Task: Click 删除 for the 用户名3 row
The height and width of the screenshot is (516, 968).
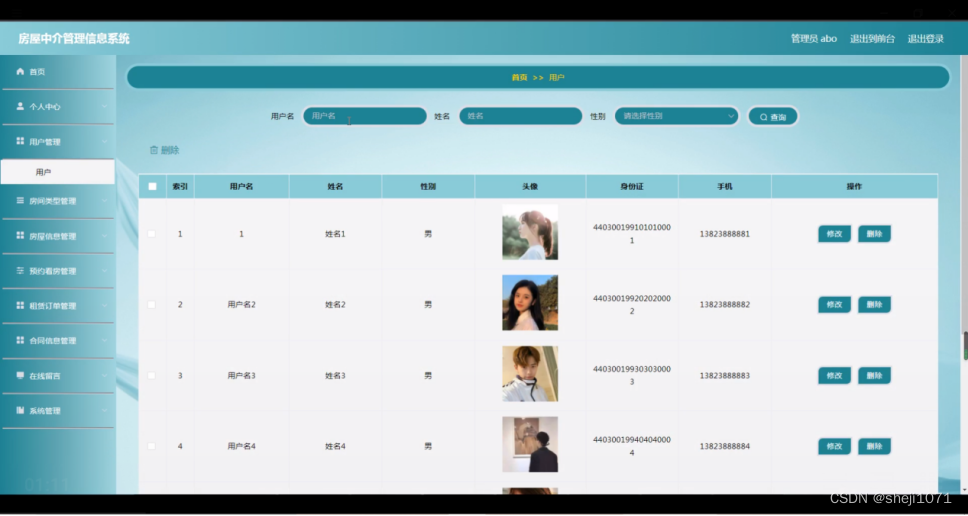Action: tap(874, 375)
